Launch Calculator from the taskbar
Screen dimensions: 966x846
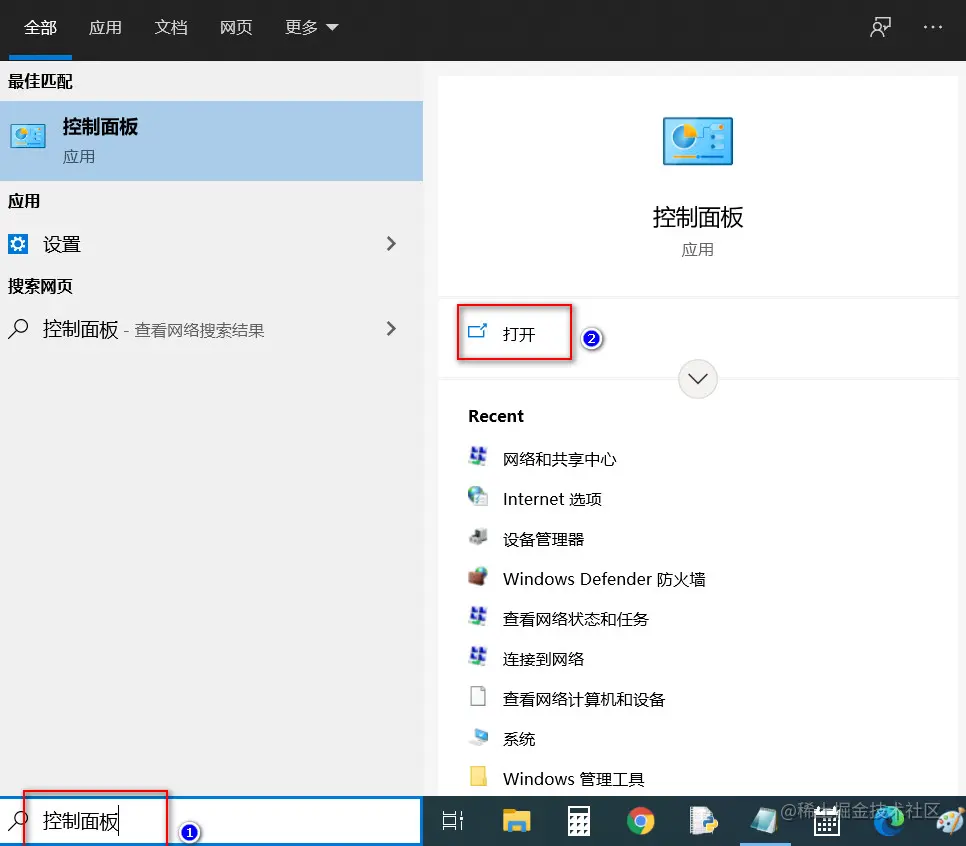(578, 821)
